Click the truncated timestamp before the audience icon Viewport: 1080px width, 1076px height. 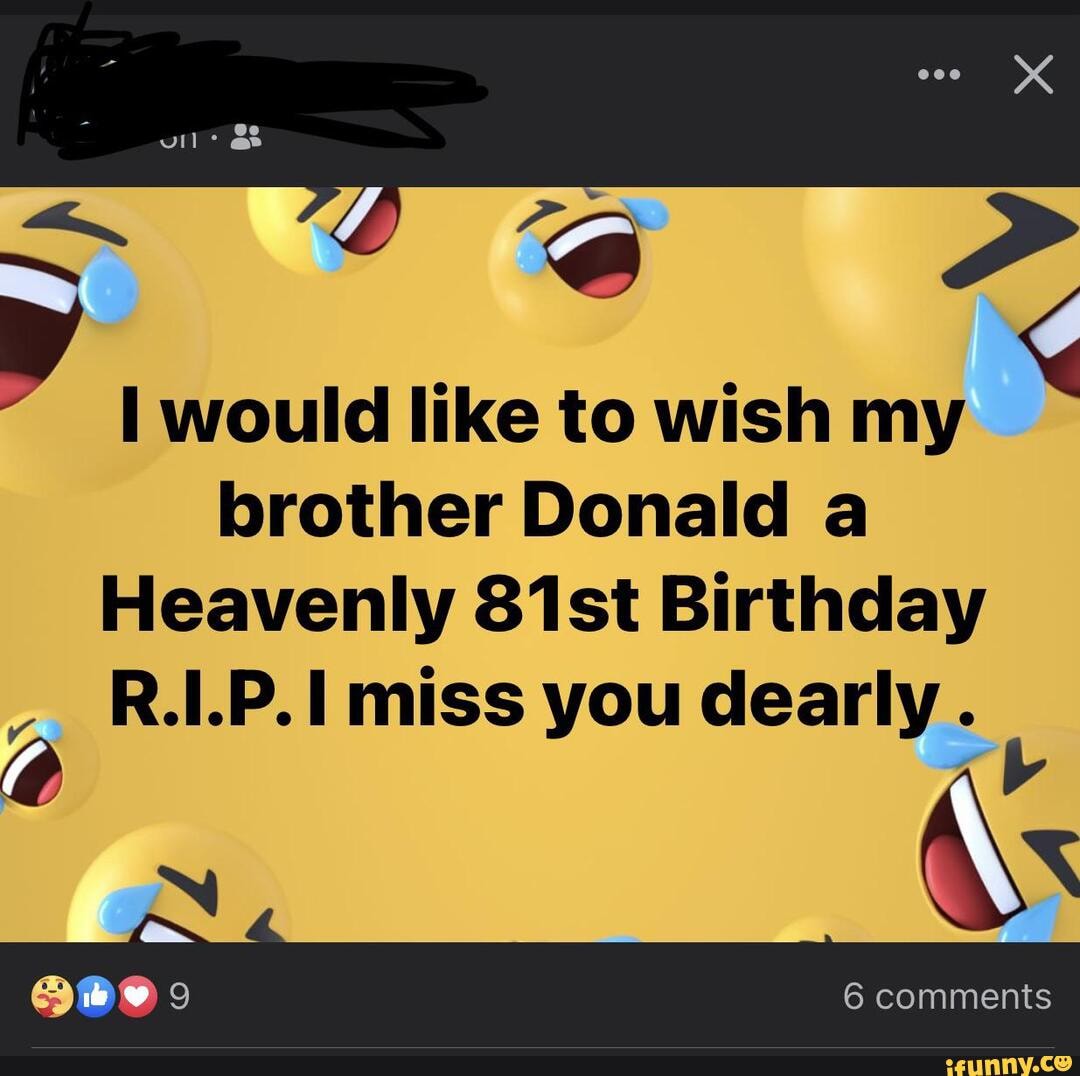coord(178,138)
